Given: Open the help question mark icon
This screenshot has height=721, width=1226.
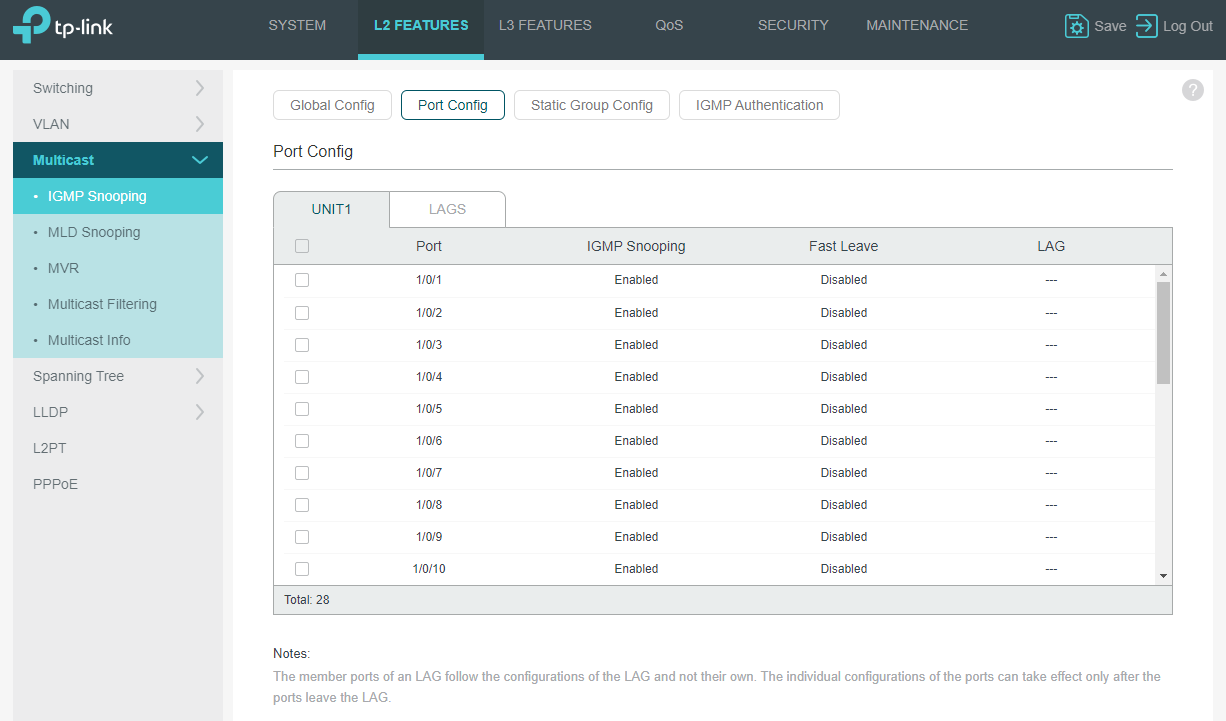Looking at the screenshot, I should (1193, 90).
